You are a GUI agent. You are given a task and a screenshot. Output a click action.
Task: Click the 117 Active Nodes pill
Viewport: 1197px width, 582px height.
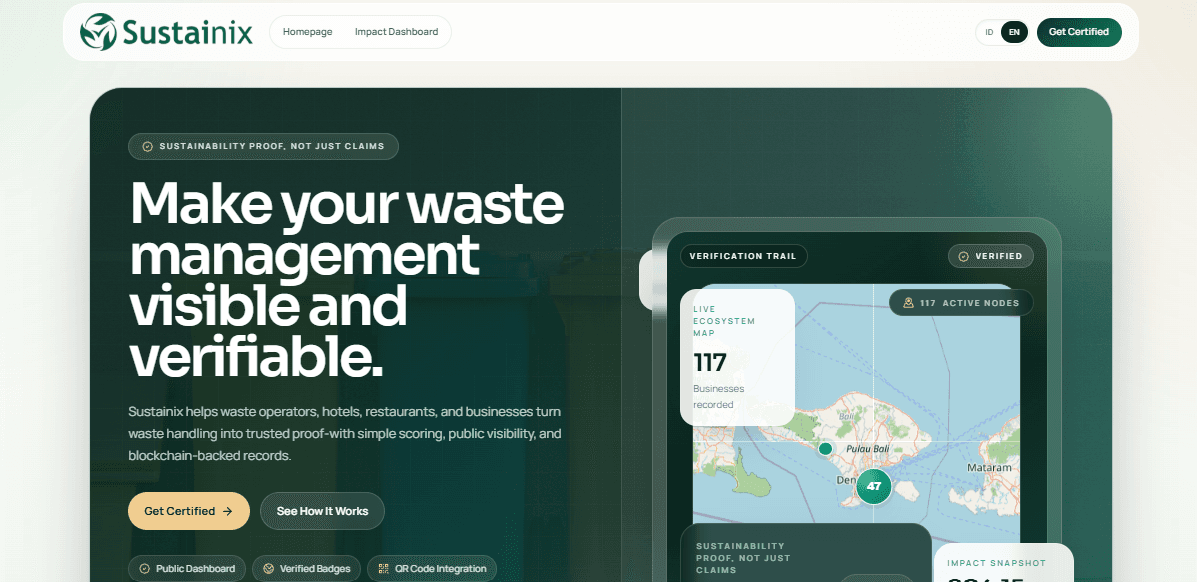click(961, 302)
